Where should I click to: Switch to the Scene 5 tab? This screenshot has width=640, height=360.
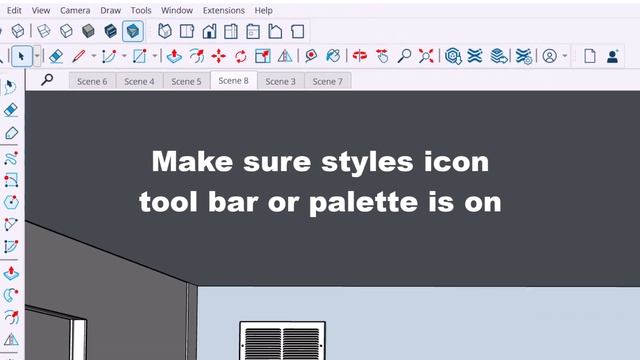pos(187,81)
